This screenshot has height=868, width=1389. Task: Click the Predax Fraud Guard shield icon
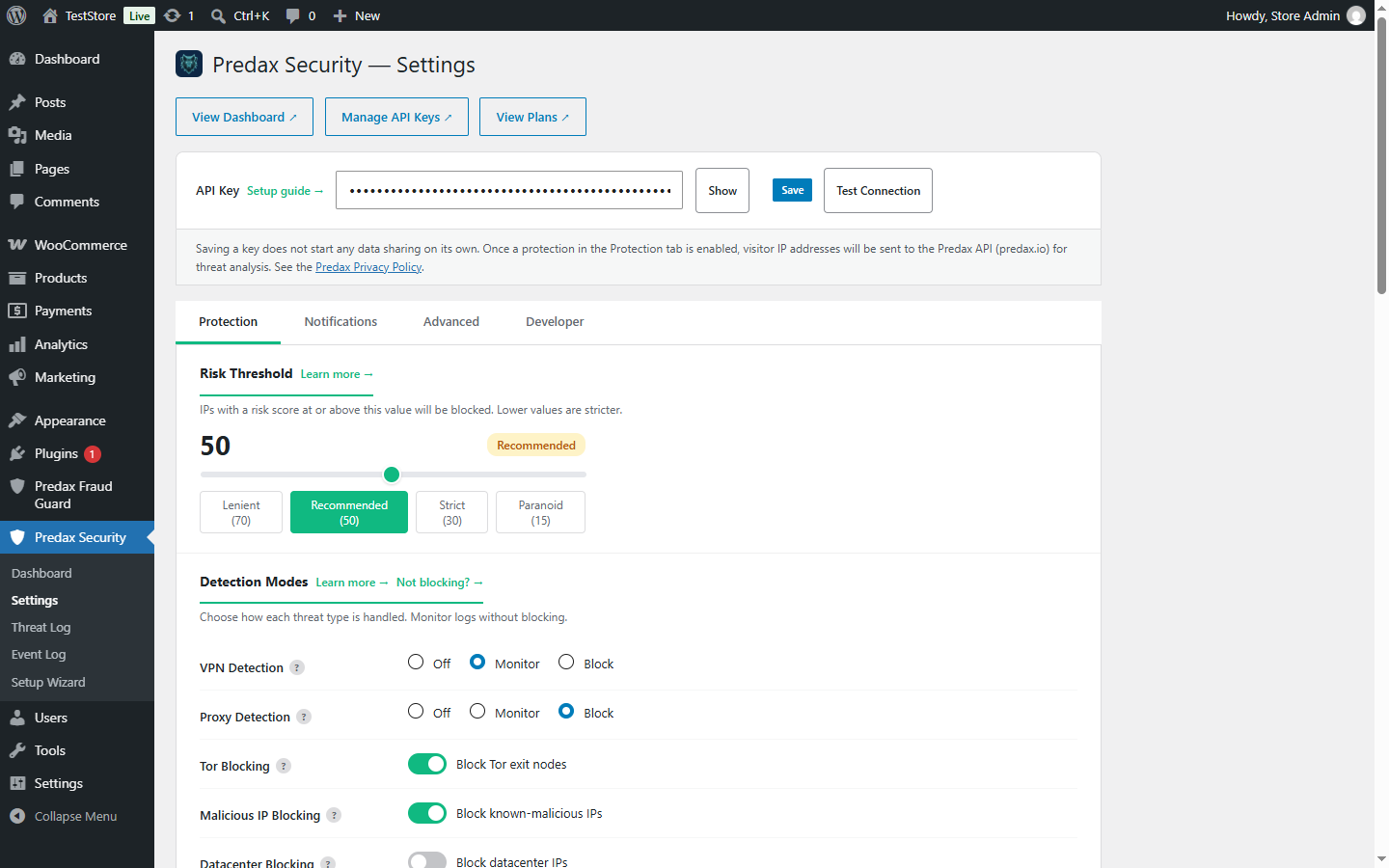point(17,486)
